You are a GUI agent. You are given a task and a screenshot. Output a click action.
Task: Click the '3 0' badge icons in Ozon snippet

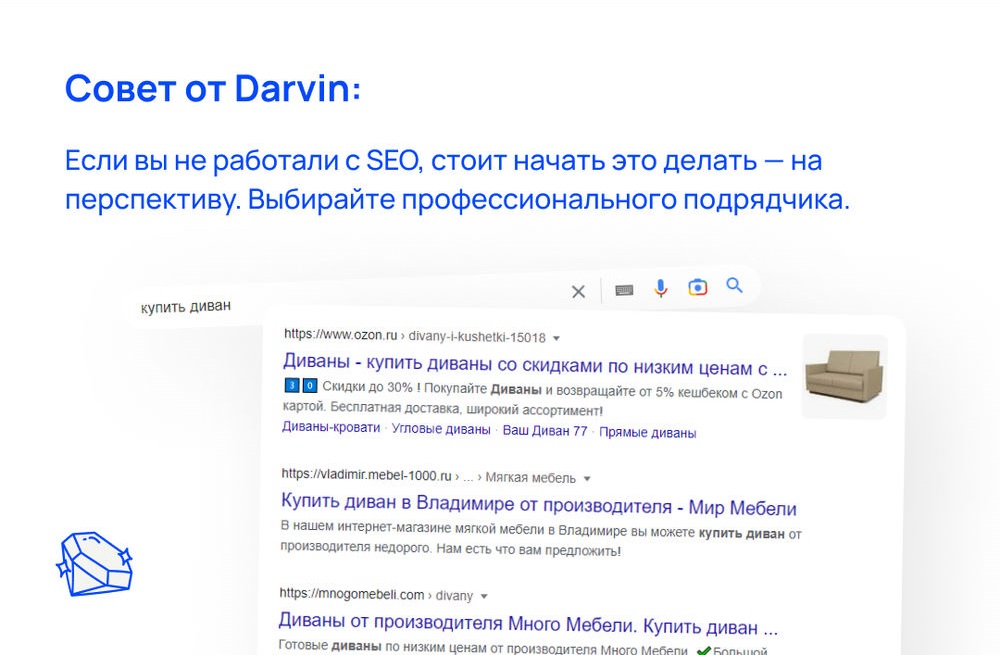(300, 385)
